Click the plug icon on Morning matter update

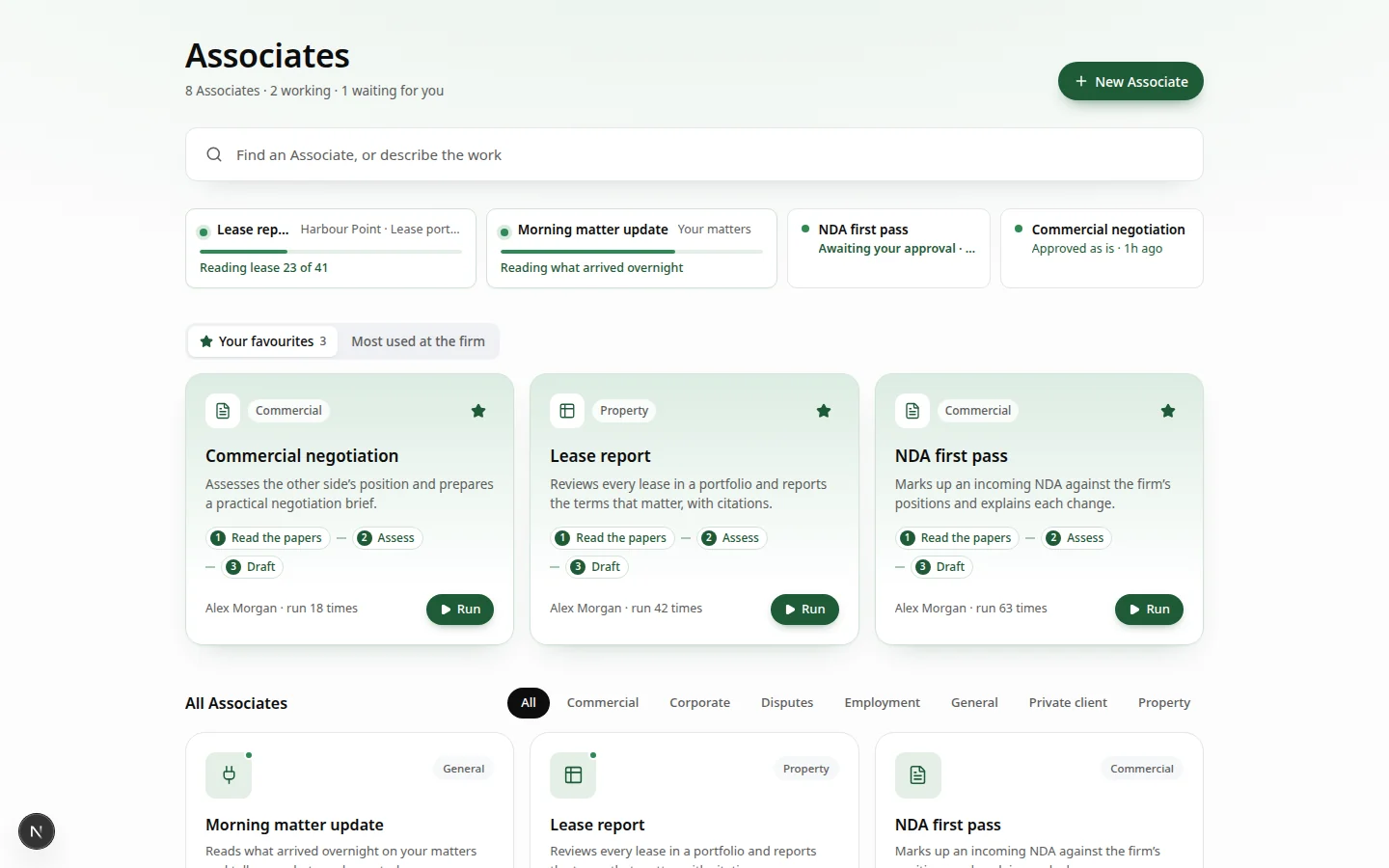229,774
